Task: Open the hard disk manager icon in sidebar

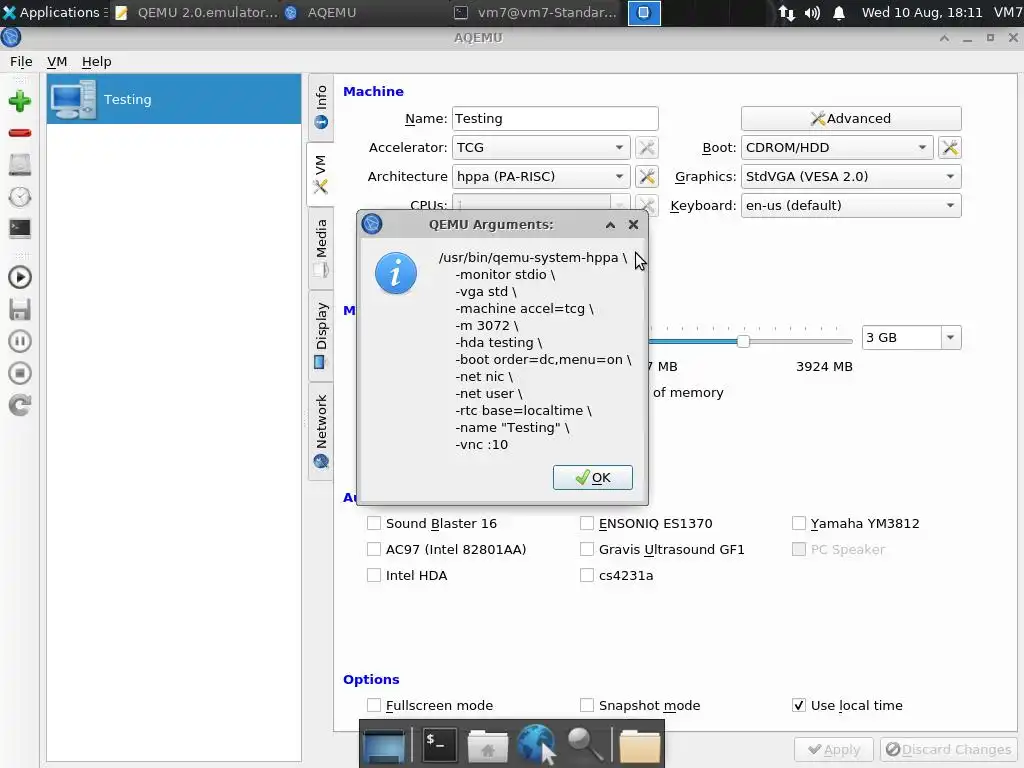Action: point(20,165)
